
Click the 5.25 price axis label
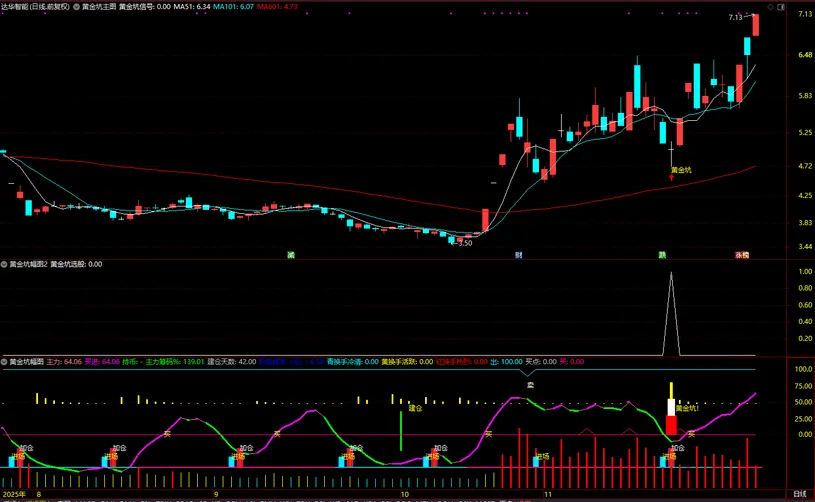805,133
